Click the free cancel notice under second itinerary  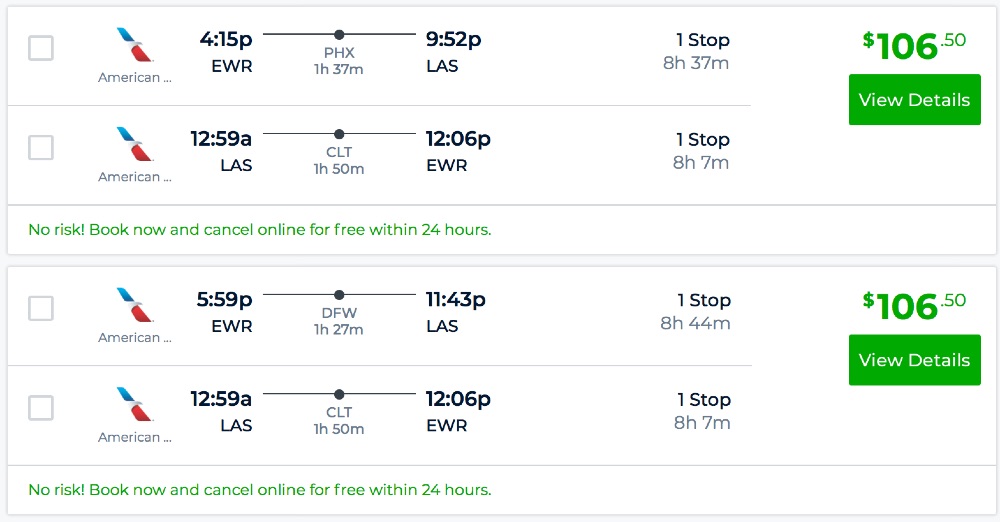coord(260,490)
